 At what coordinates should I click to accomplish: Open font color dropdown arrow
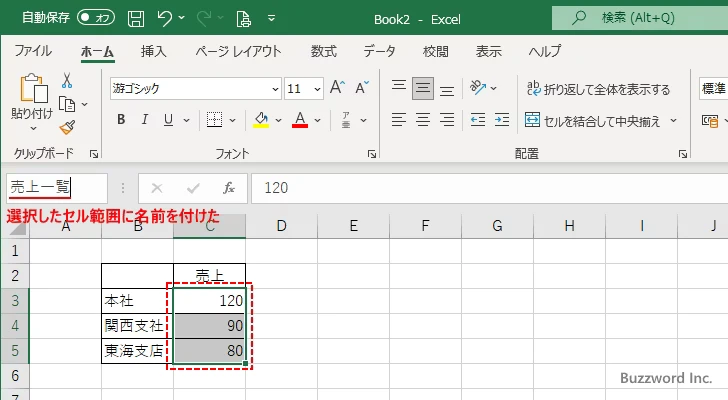(317, 120)
